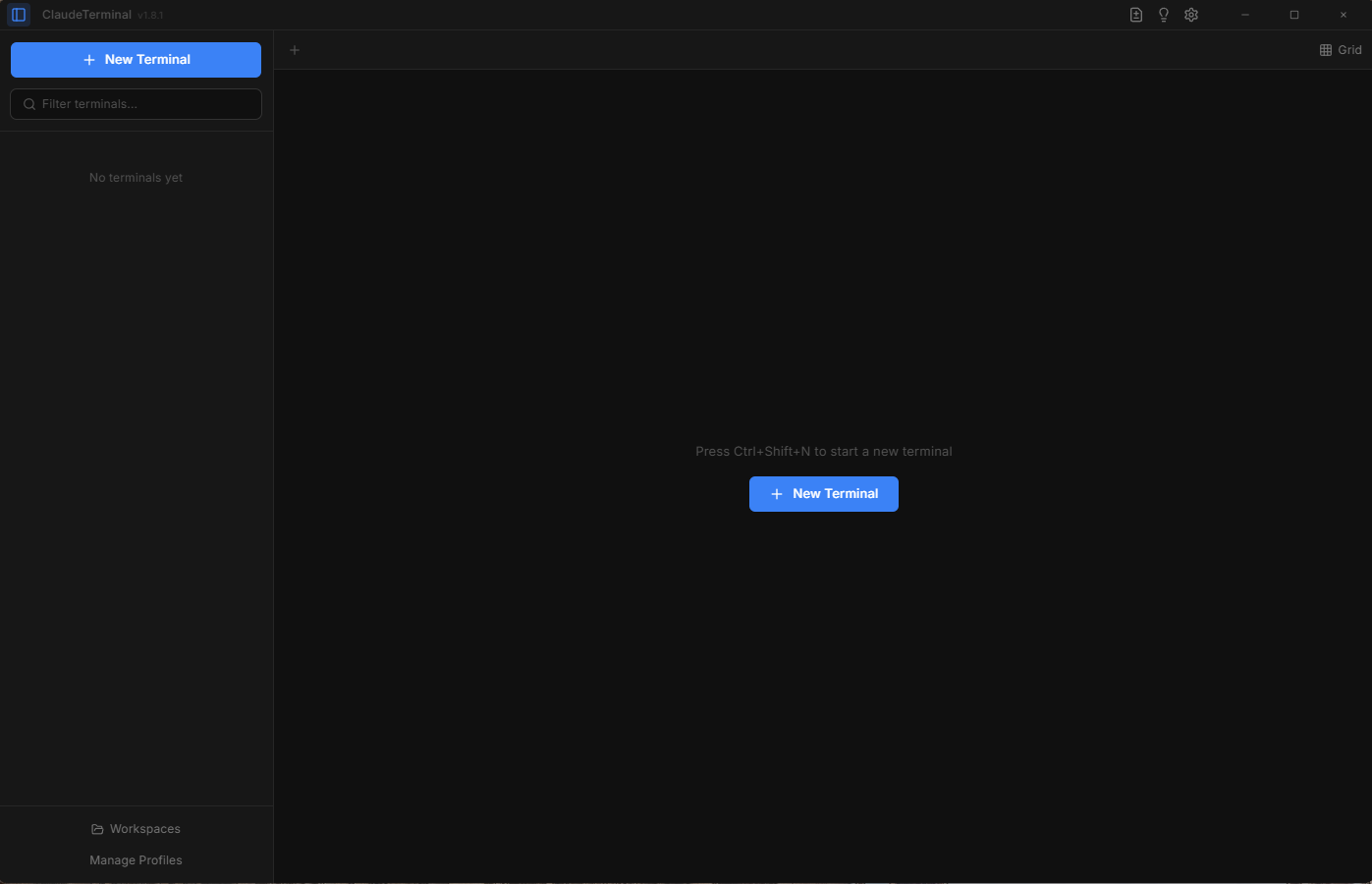
Task: Click the central New Terminal button
Action: [x=823, y=493]
